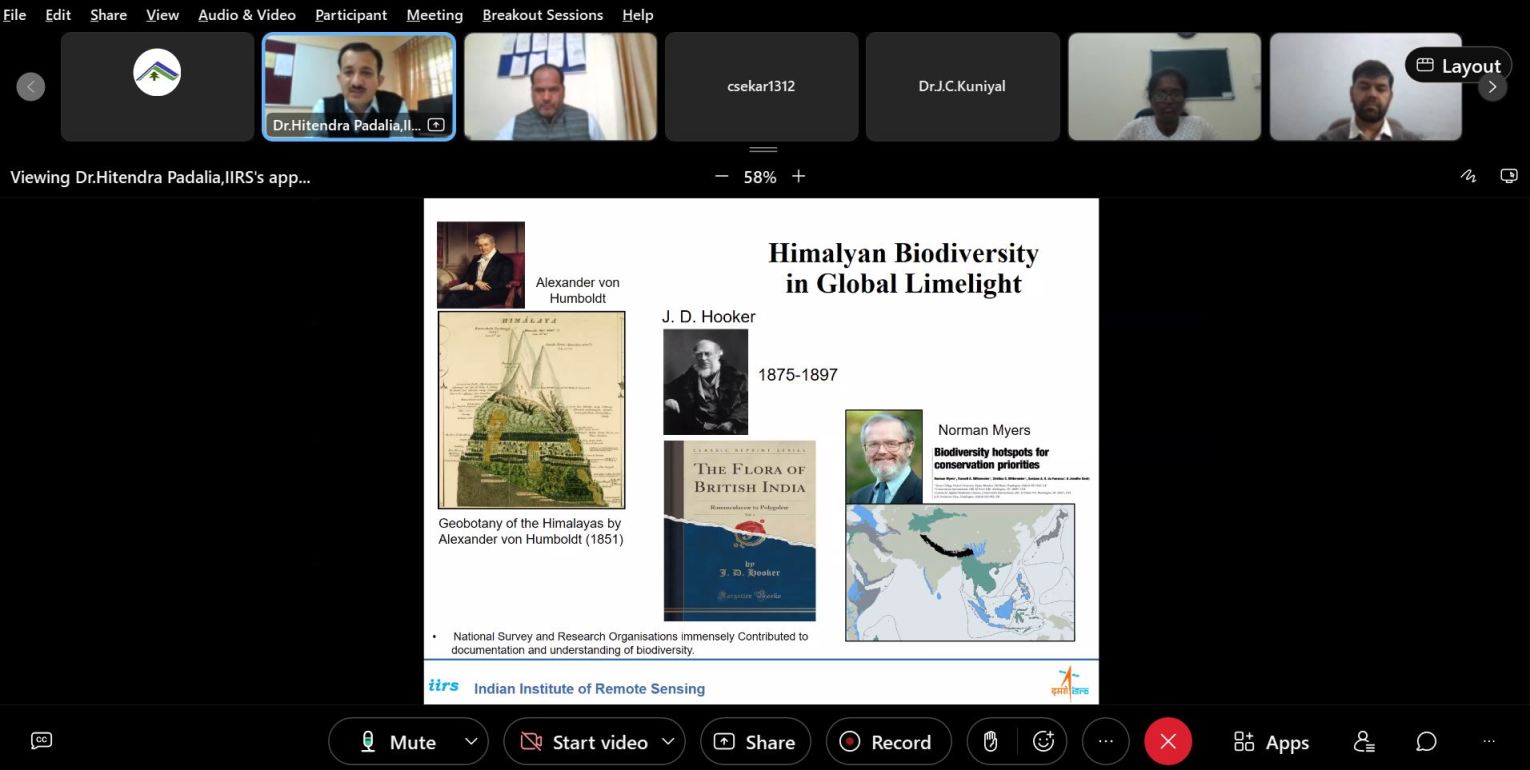Open the chat bubble icon

pyautogui.click(x=1426, y=741)
